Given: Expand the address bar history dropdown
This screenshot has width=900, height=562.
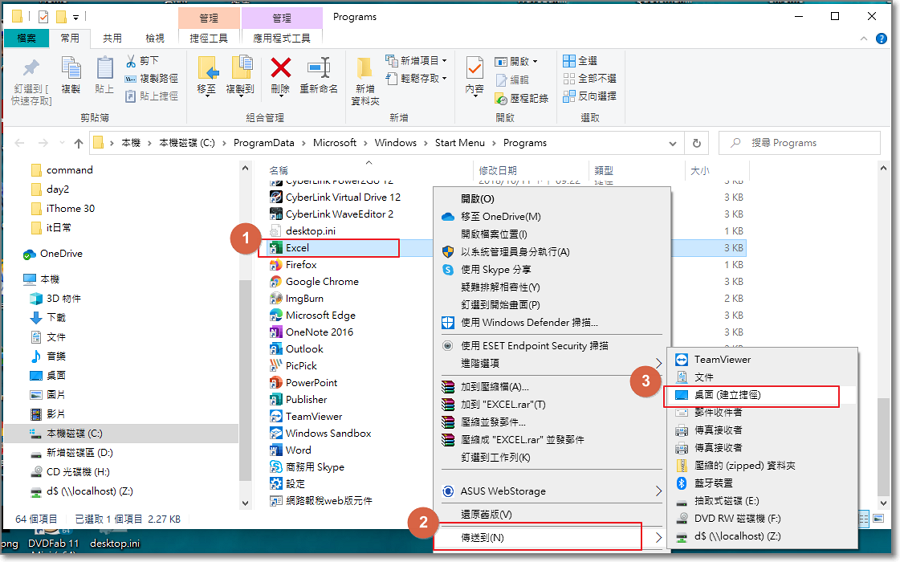Looking at the screenshot, I should coord(672,143).
